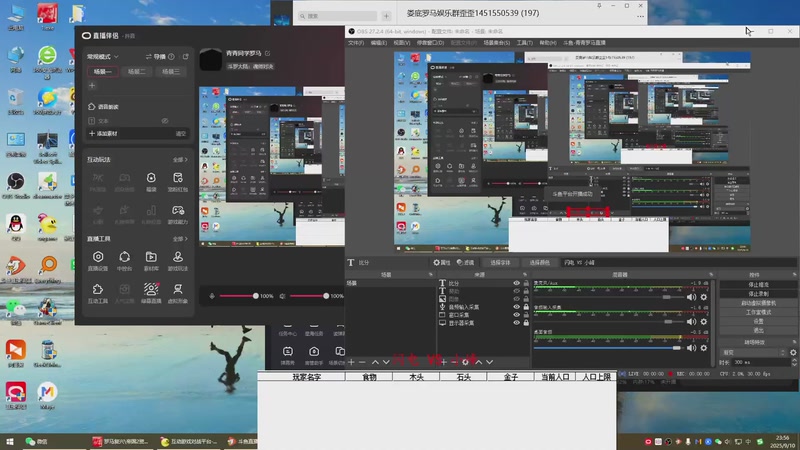Image resolution: width=800 pixels, height=450 pixels.
Task: Expand 全部 next to 互动玩法
Action: tap(180, 160)
